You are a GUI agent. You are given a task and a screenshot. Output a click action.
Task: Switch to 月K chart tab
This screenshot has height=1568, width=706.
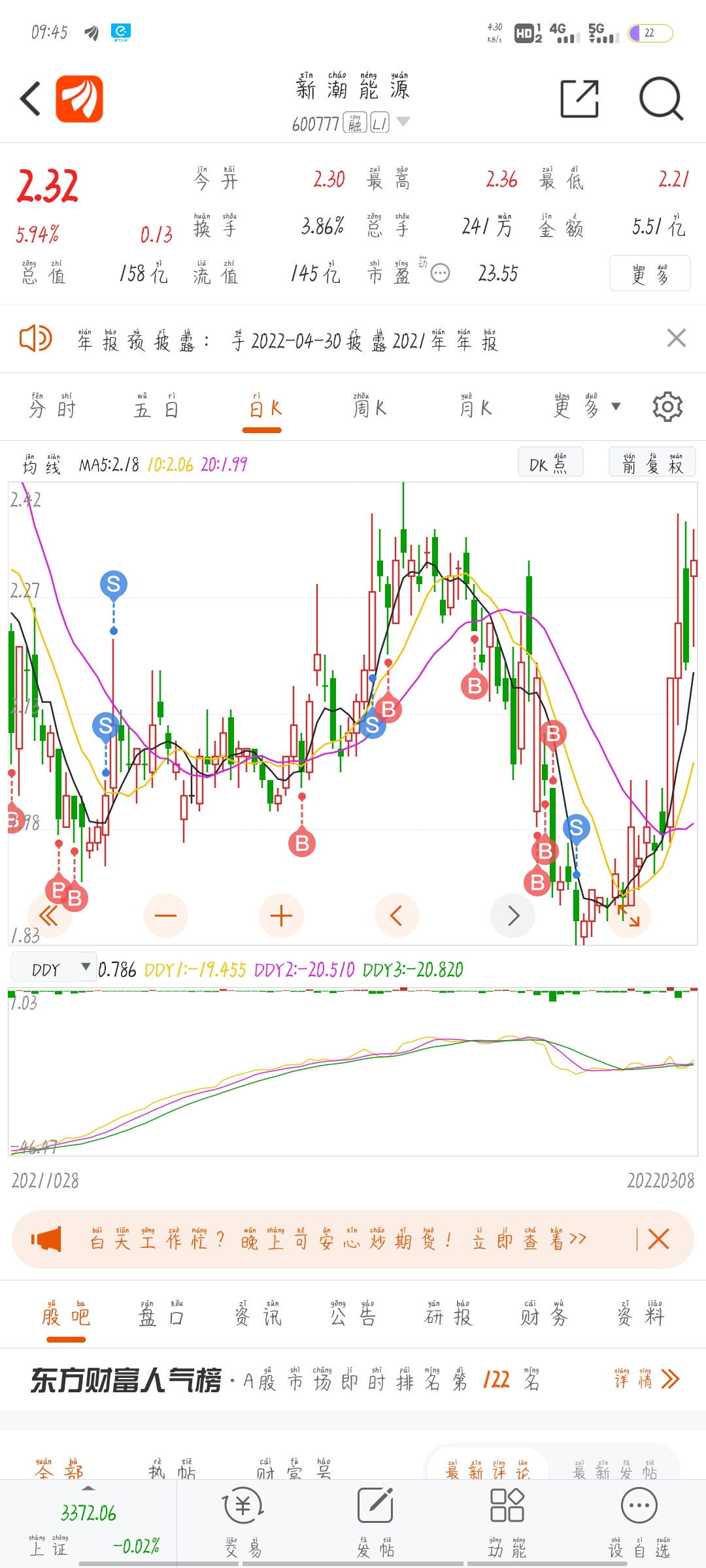point(475,406)
